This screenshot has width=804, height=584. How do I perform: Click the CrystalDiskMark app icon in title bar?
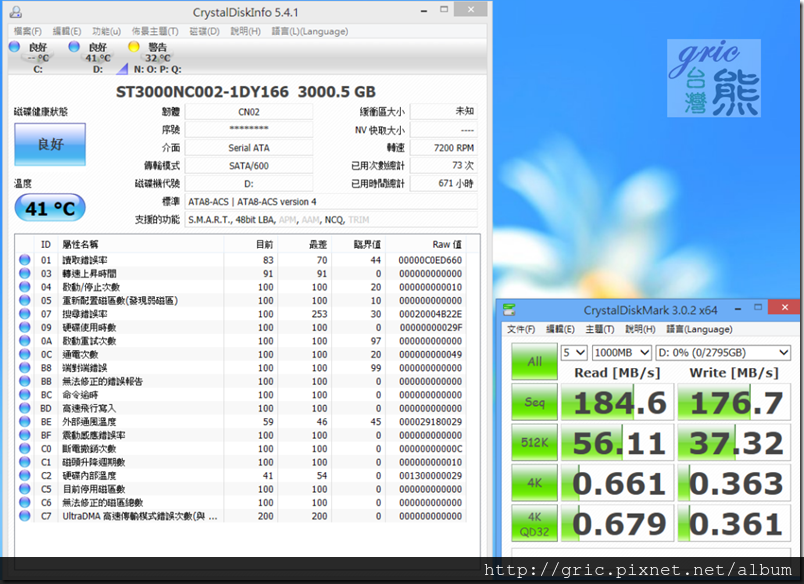pyautogui.click(x=509, y=310)
